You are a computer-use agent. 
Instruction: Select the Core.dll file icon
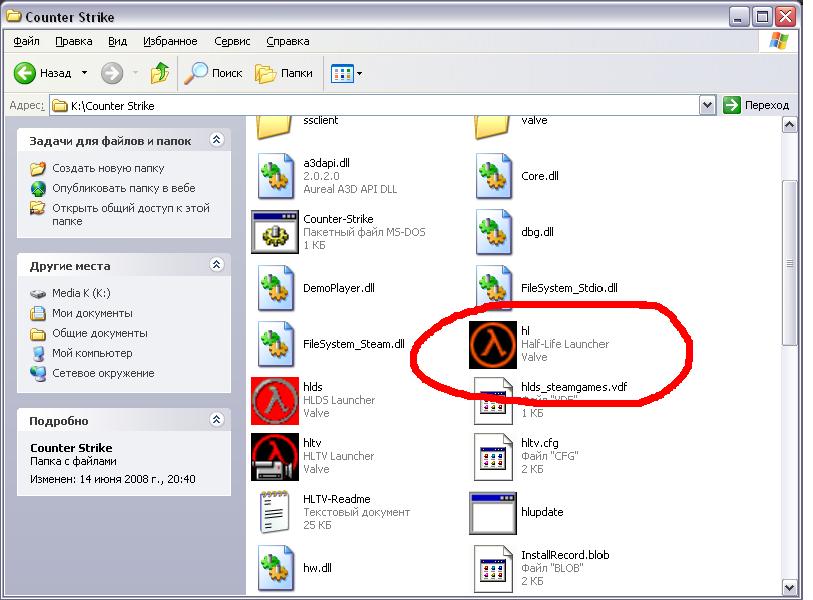click(494, 176)
